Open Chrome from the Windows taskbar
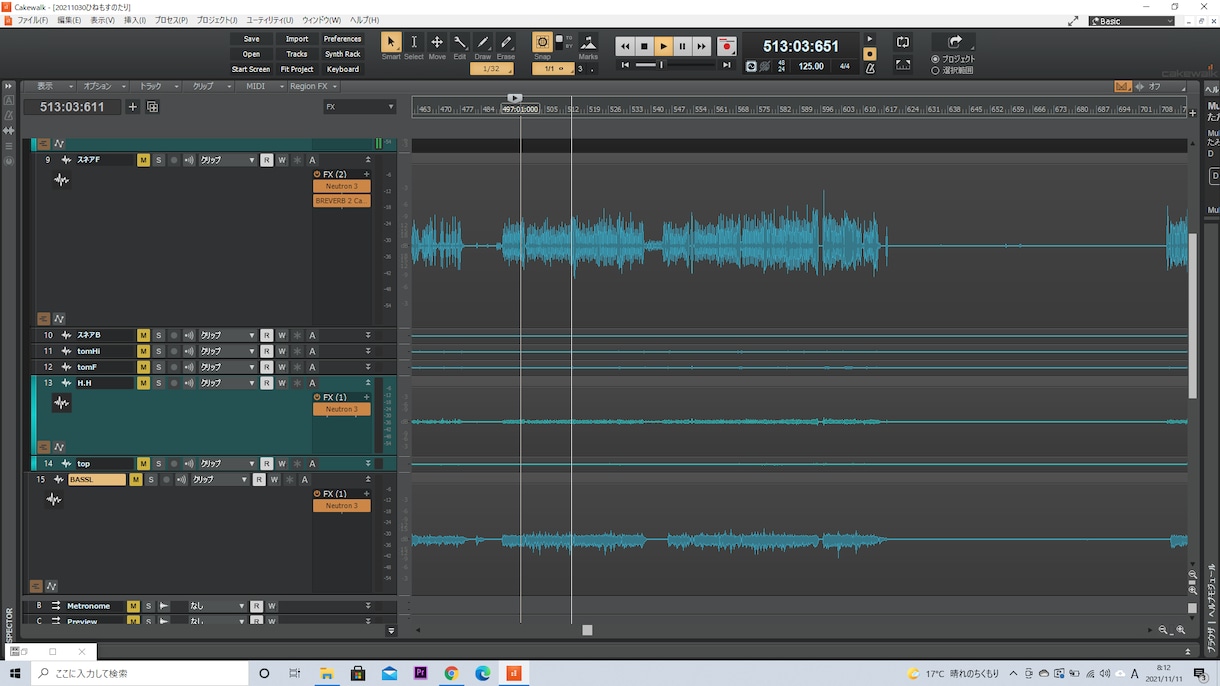Image resolution: width=1220 pixels, height=686 pixels. tap(451, 673)
